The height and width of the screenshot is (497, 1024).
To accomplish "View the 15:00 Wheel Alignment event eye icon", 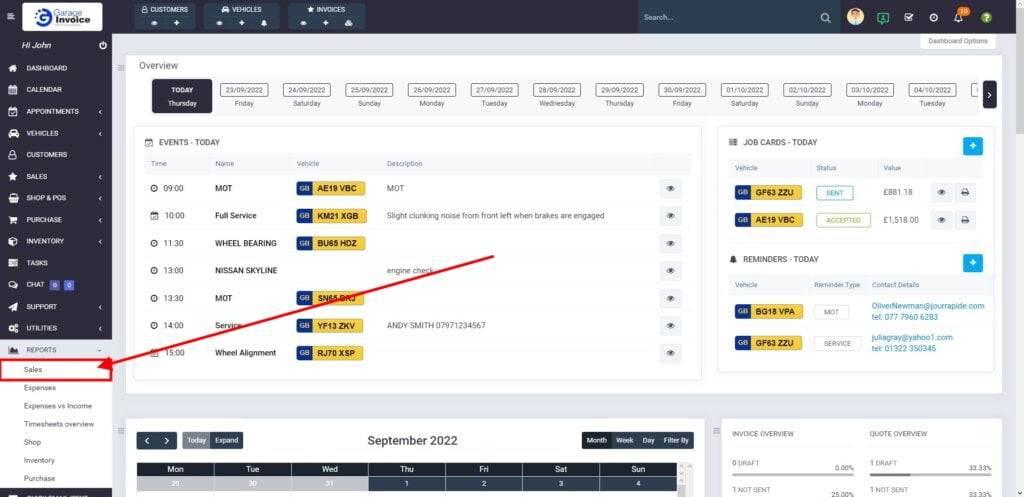I will 670,353.
